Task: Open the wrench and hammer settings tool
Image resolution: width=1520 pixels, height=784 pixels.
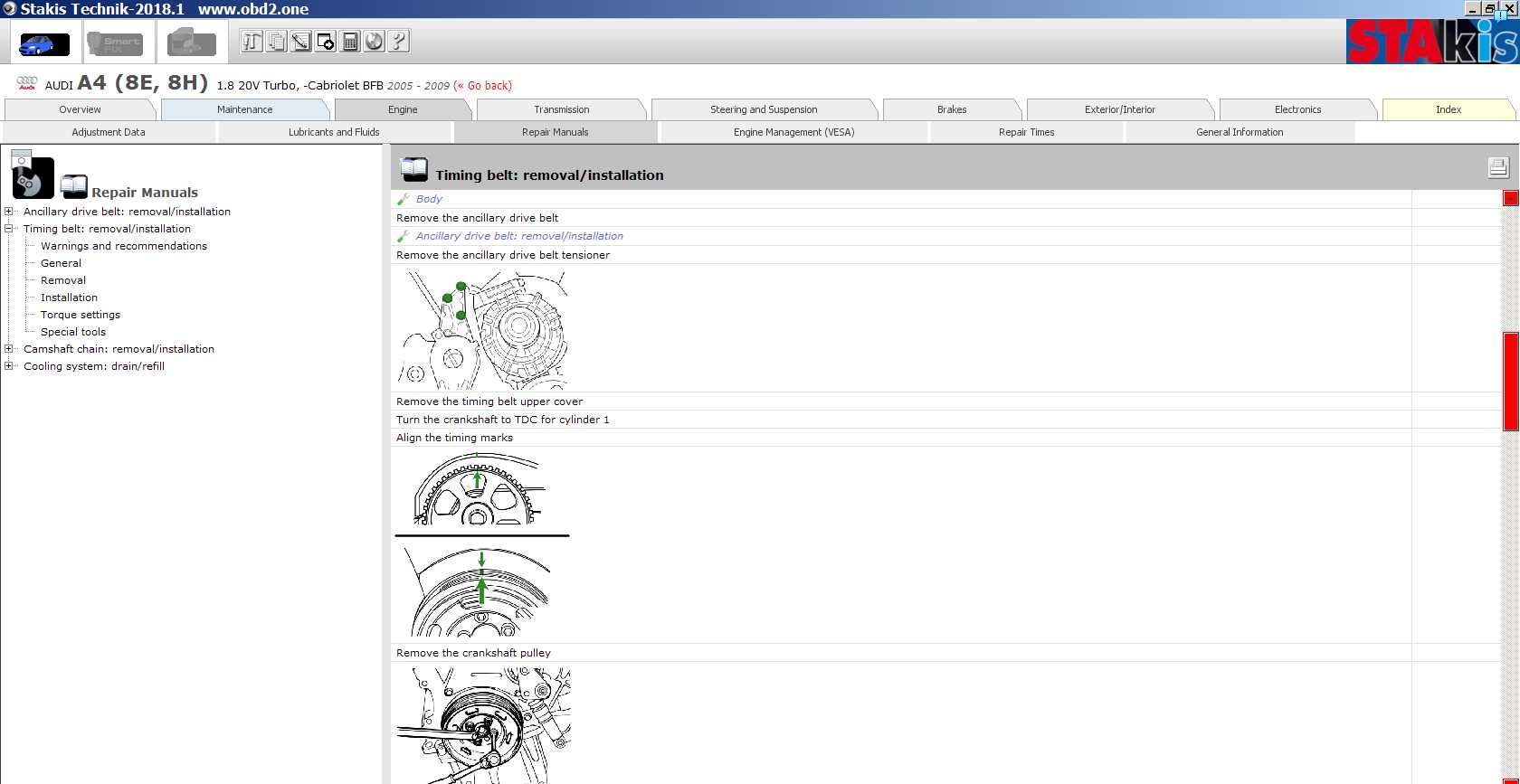Action: pos(252,42)
